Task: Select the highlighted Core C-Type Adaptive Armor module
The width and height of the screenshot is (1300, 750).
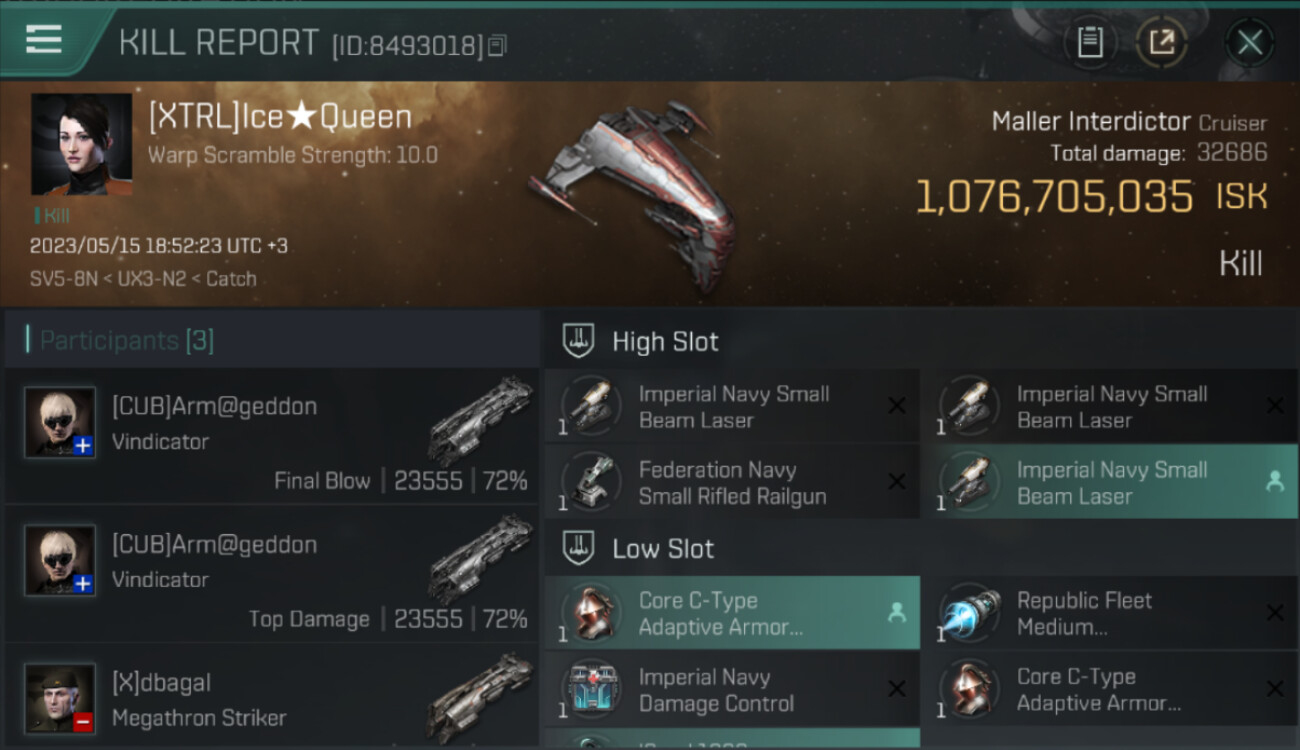Action: [x=732, y=613]
